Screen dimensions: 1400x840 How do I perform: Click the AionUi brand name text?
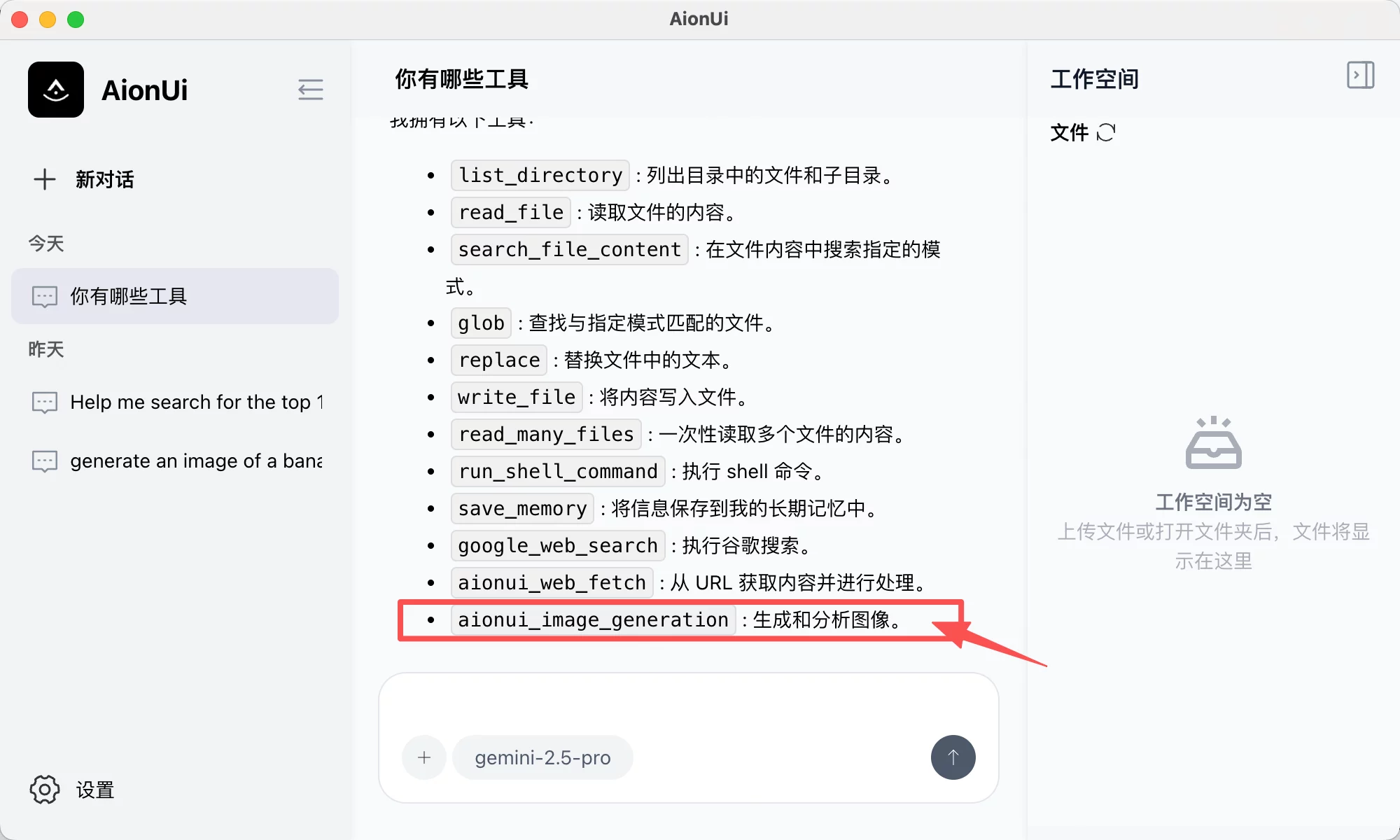(144, 90)
